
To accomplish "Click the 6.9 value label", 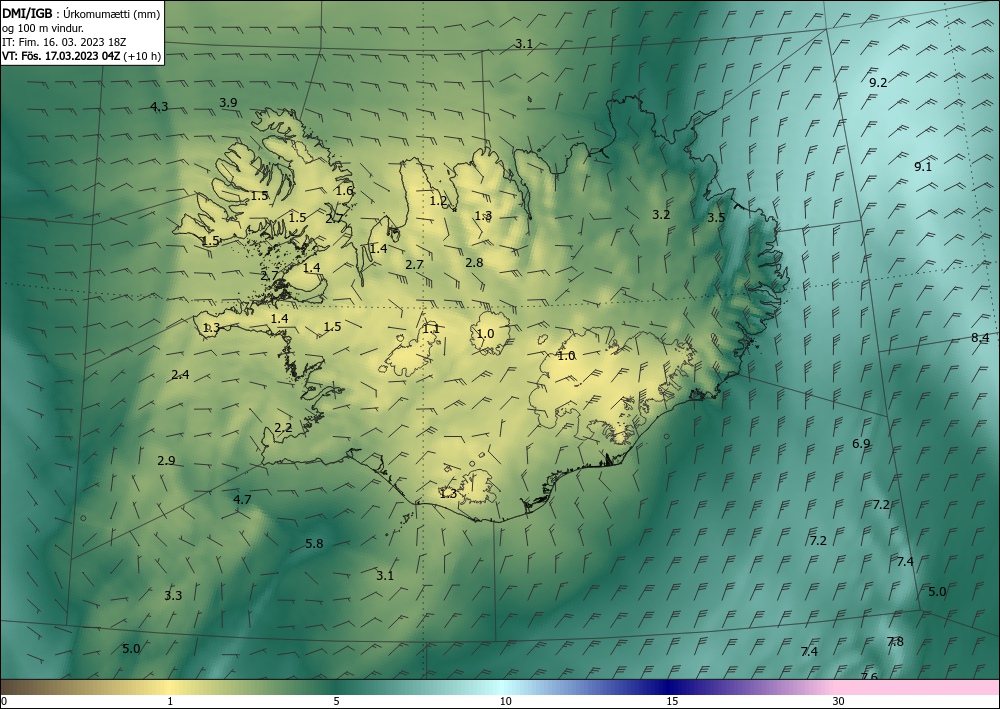I will click(x=862, y=444).
